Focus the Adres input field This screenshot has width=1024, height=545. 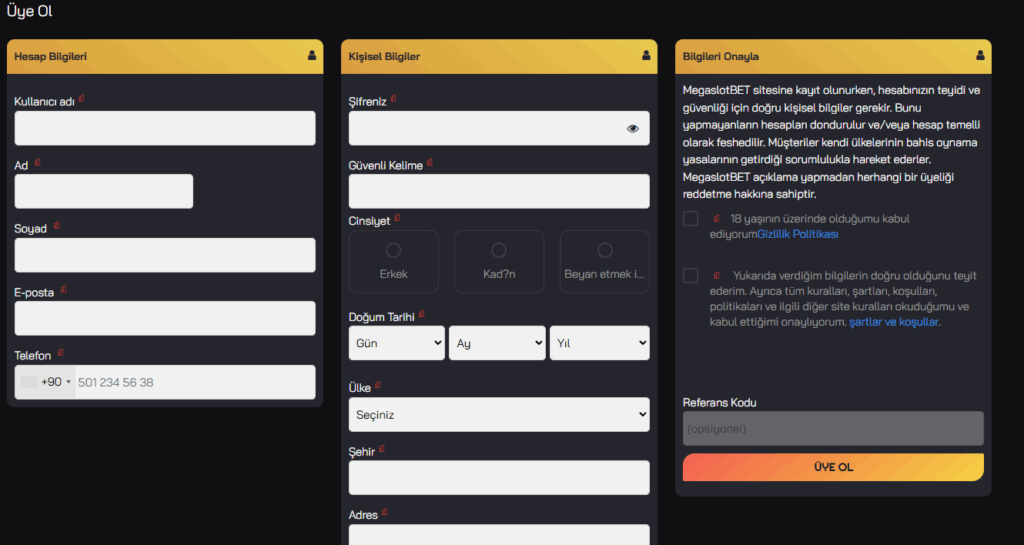[499, 535]
